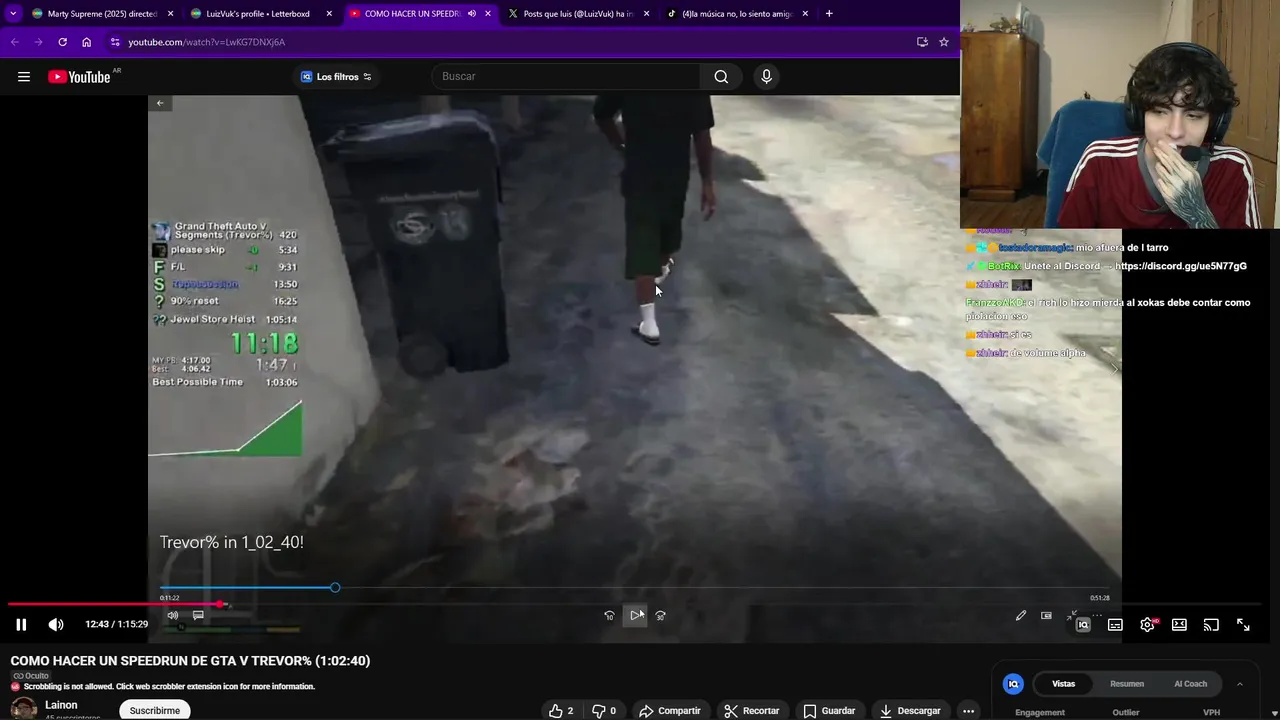Mute the main player volume speaker

pos(56,624)
